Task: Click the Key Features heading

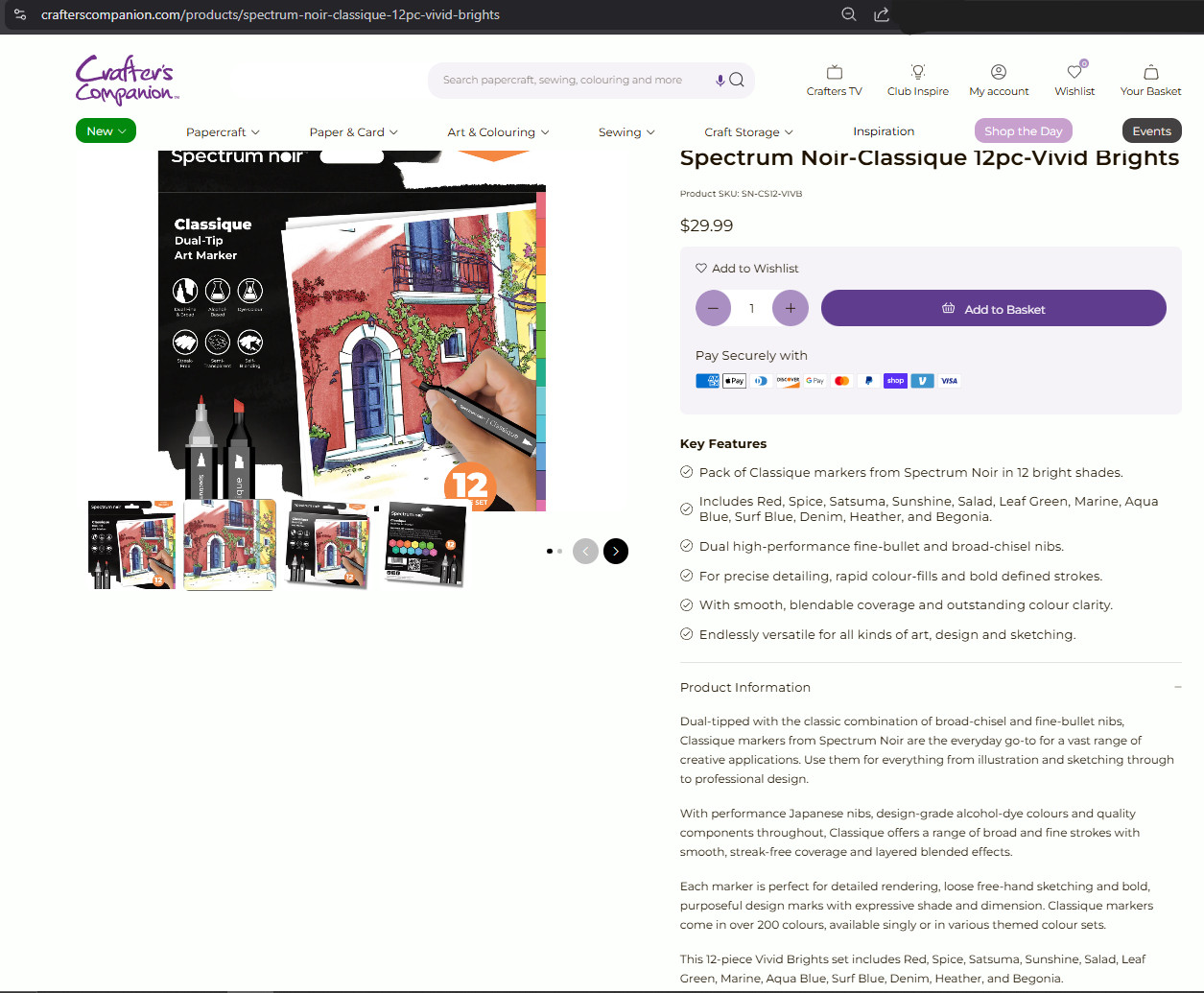Action: click(x=723, y=443)
